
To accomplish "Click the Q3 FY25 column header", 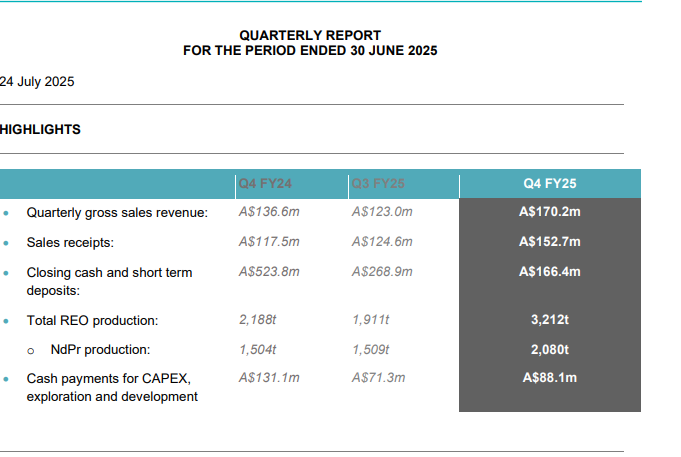I will 379,184.
